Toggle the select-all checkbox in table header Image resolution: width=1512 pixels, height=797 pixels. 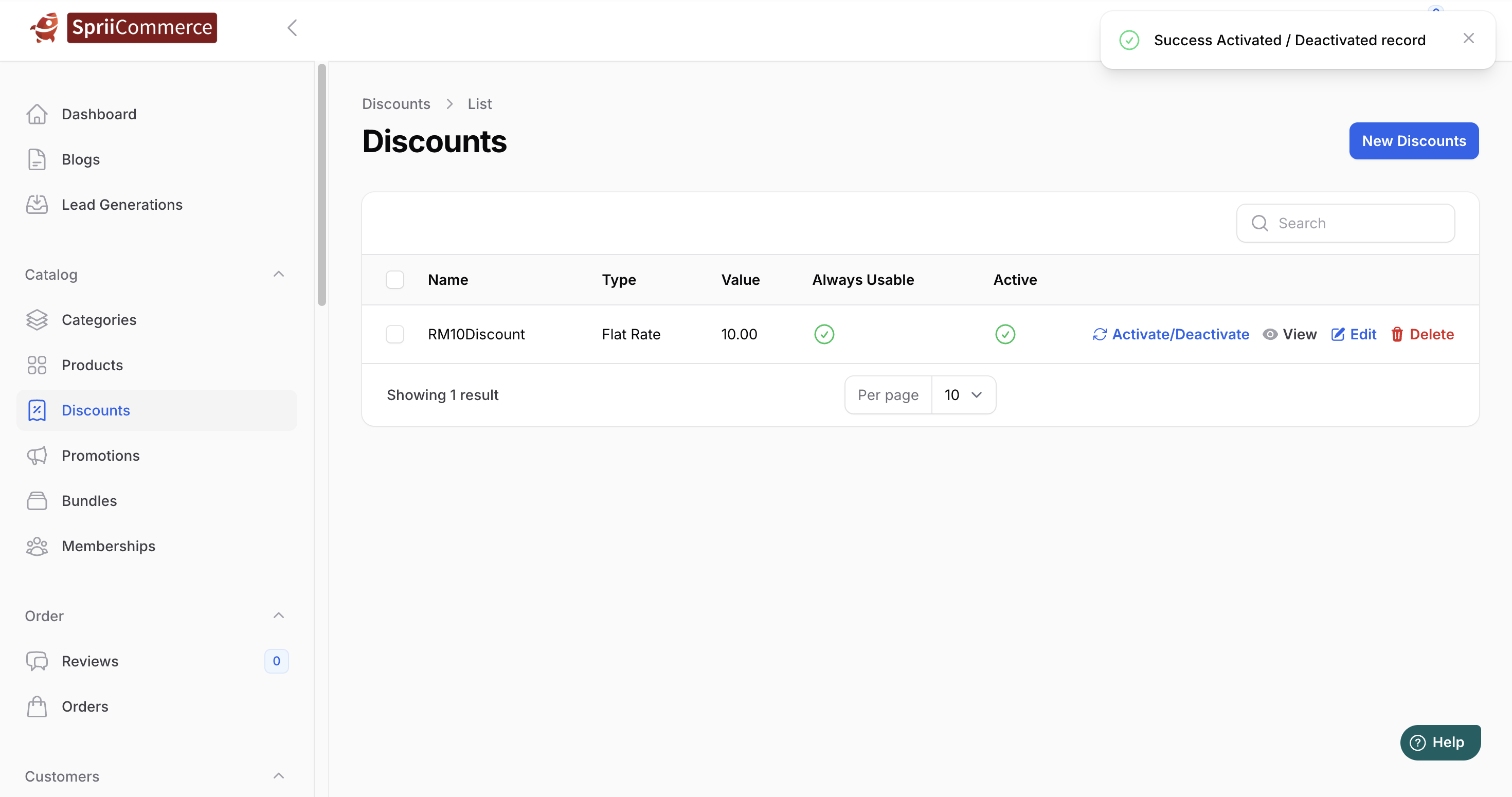click(x=394, y=280)
